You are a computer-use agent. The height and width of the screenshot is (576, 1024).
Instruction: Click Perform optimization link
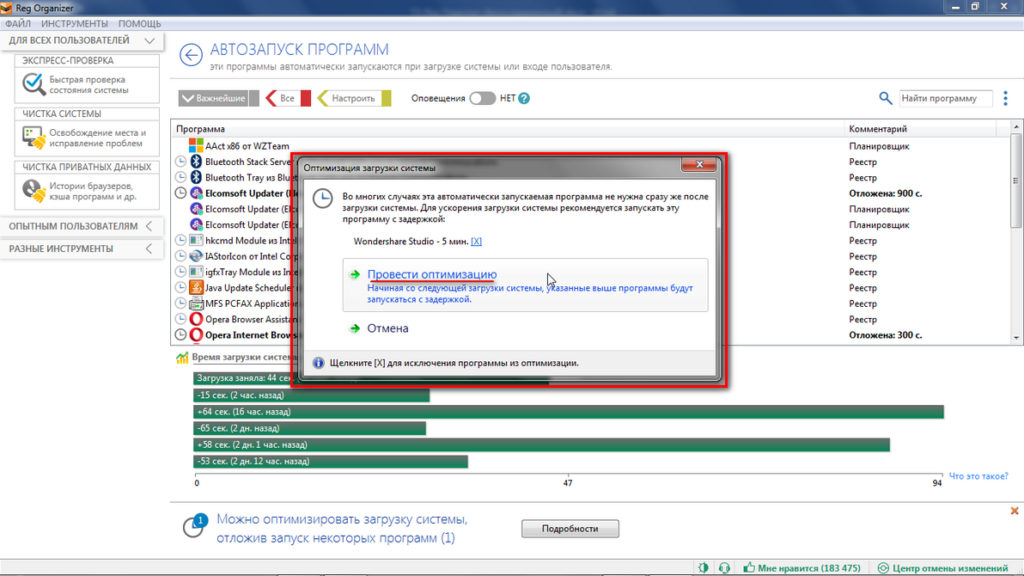432,274
